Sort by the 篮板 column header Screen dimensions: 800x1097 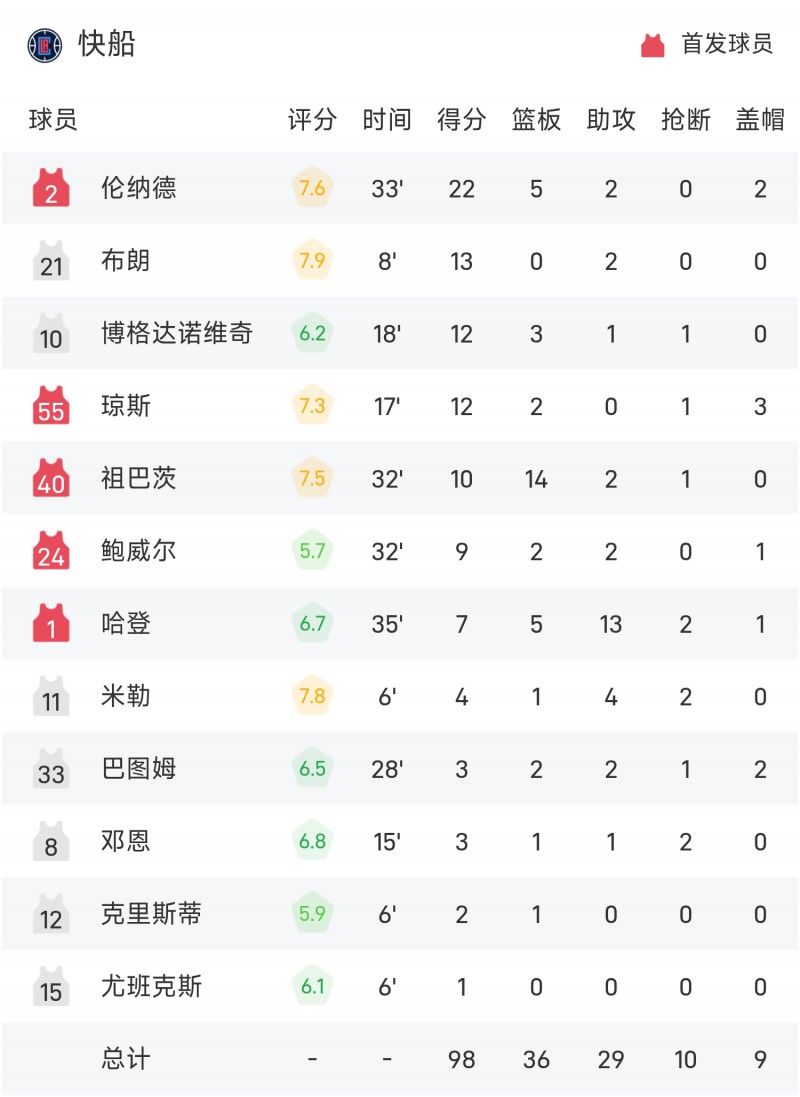click(x=536, y=119)
